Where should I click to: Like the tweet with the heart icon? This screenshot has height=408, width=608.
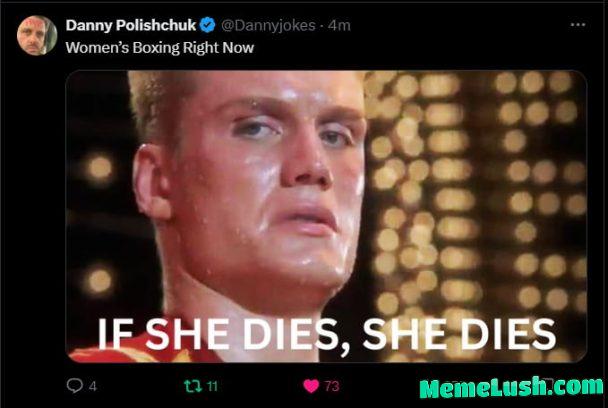click(311, 386)
